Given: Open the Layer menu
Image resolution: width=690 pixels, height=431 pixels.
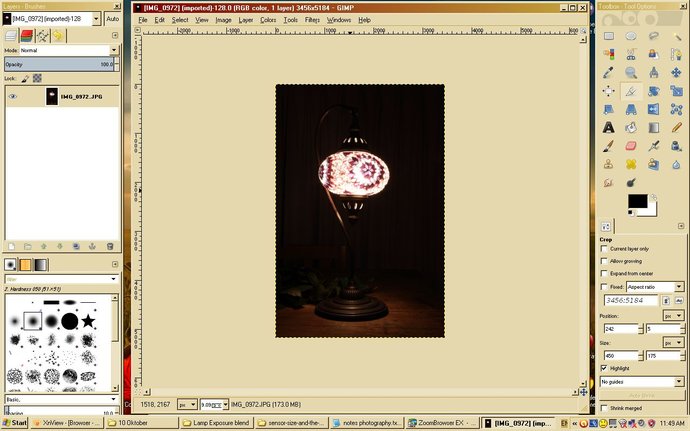Looking at the screenshot, I should (246, 20).
